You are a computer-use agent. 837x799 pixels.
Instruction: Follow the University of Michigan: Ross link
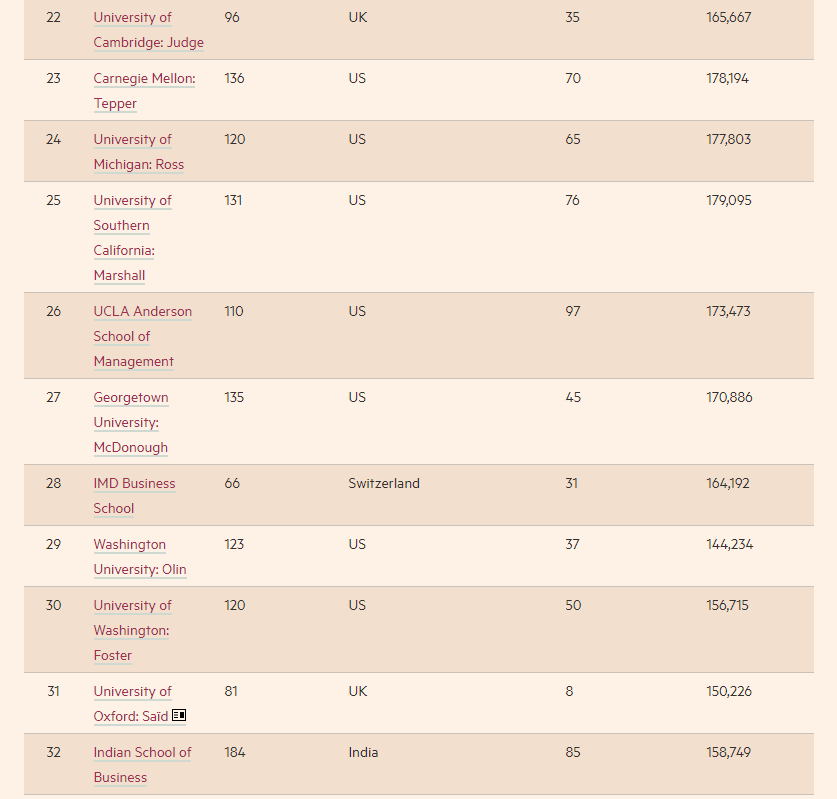[x=138, y=152]
